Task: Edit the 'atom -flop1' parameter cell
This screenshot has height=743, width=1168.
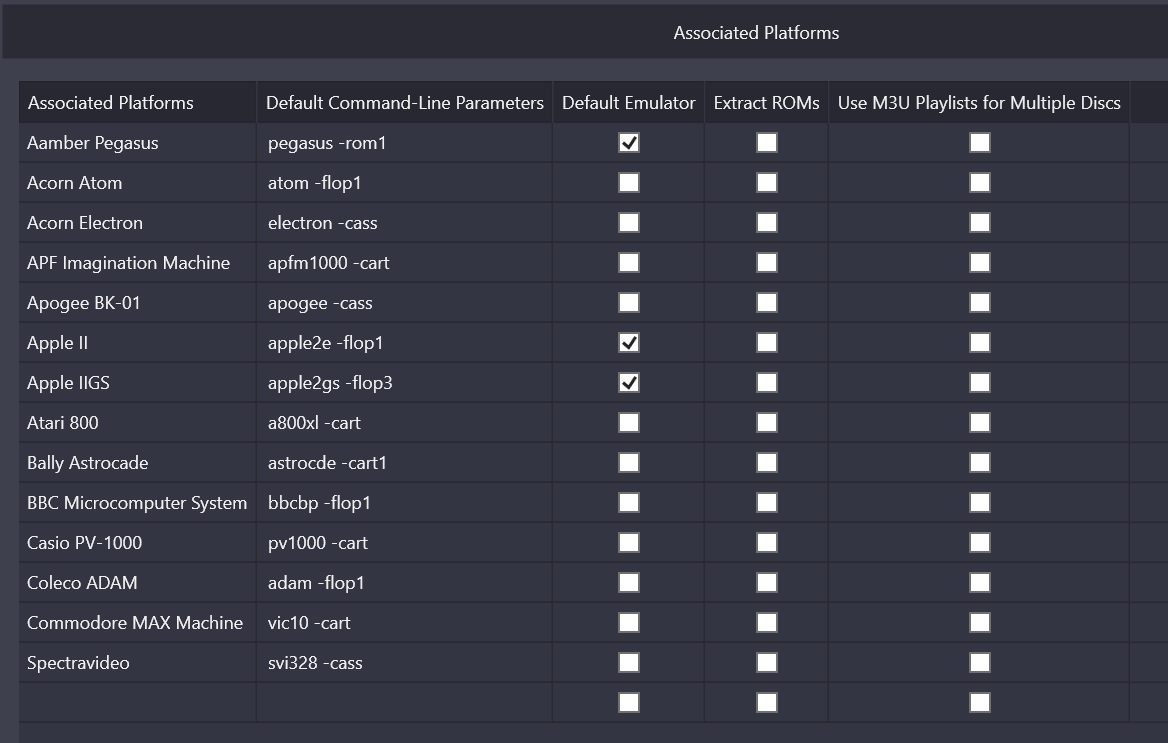Action: tap(404, 183)
